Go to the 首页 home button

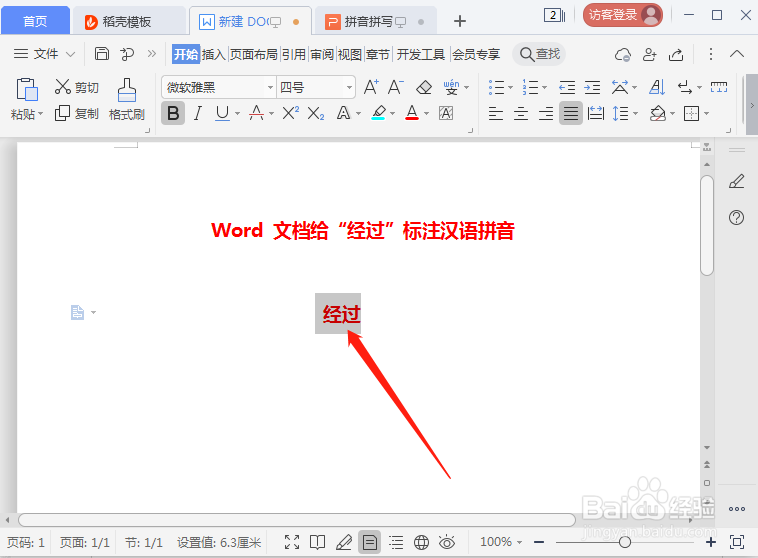(35, 22)
